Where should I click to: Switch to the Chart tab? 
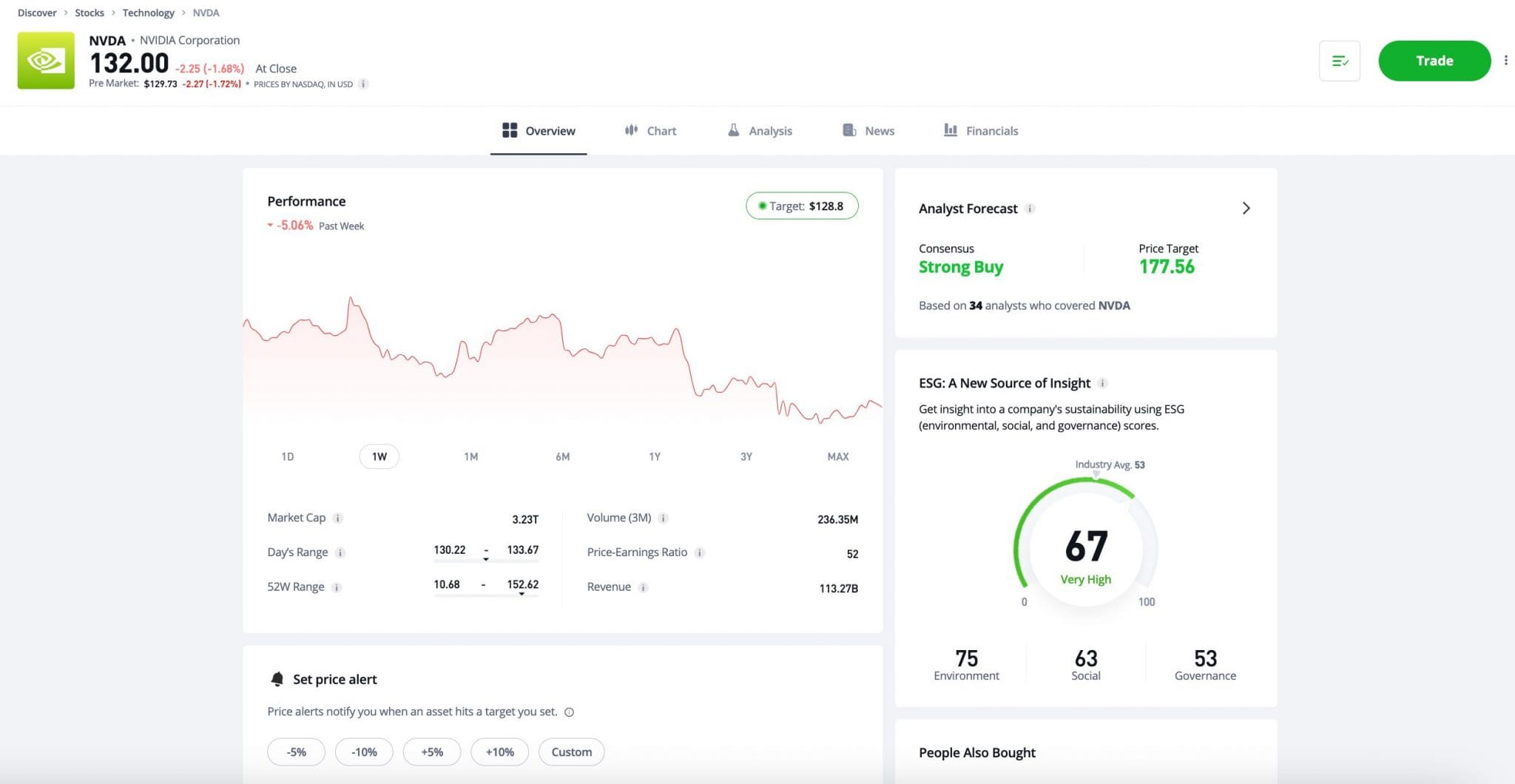click(650, 131)
